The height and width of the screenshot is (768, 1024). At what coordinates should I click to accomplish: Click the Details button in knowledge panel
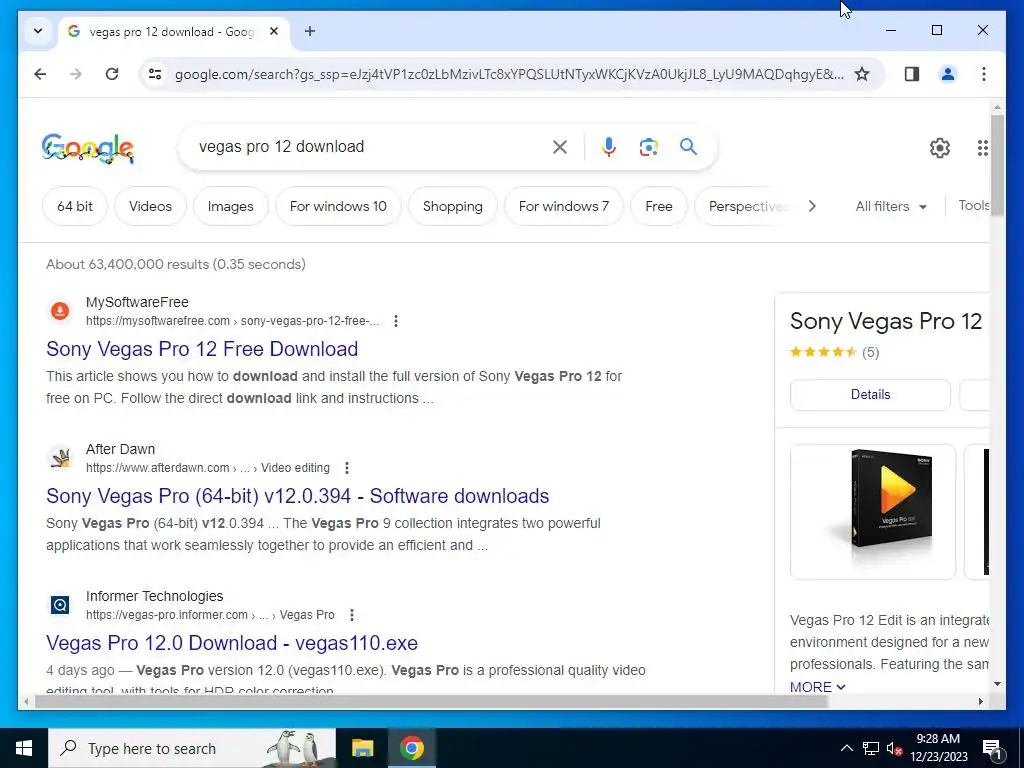(870, 394)
